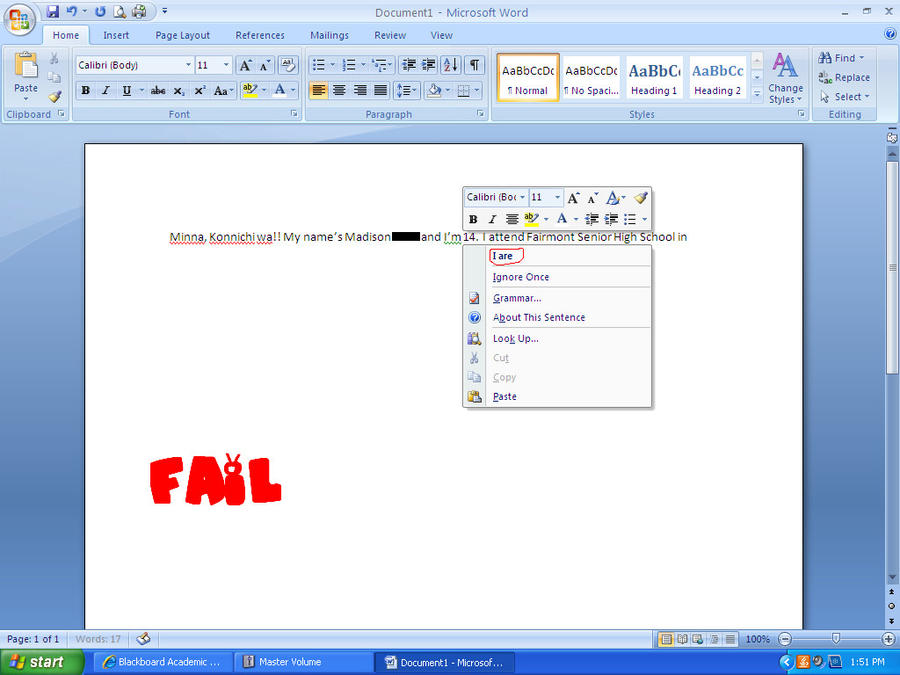Click the Words: 17 status bar counter

click(98, 639)
